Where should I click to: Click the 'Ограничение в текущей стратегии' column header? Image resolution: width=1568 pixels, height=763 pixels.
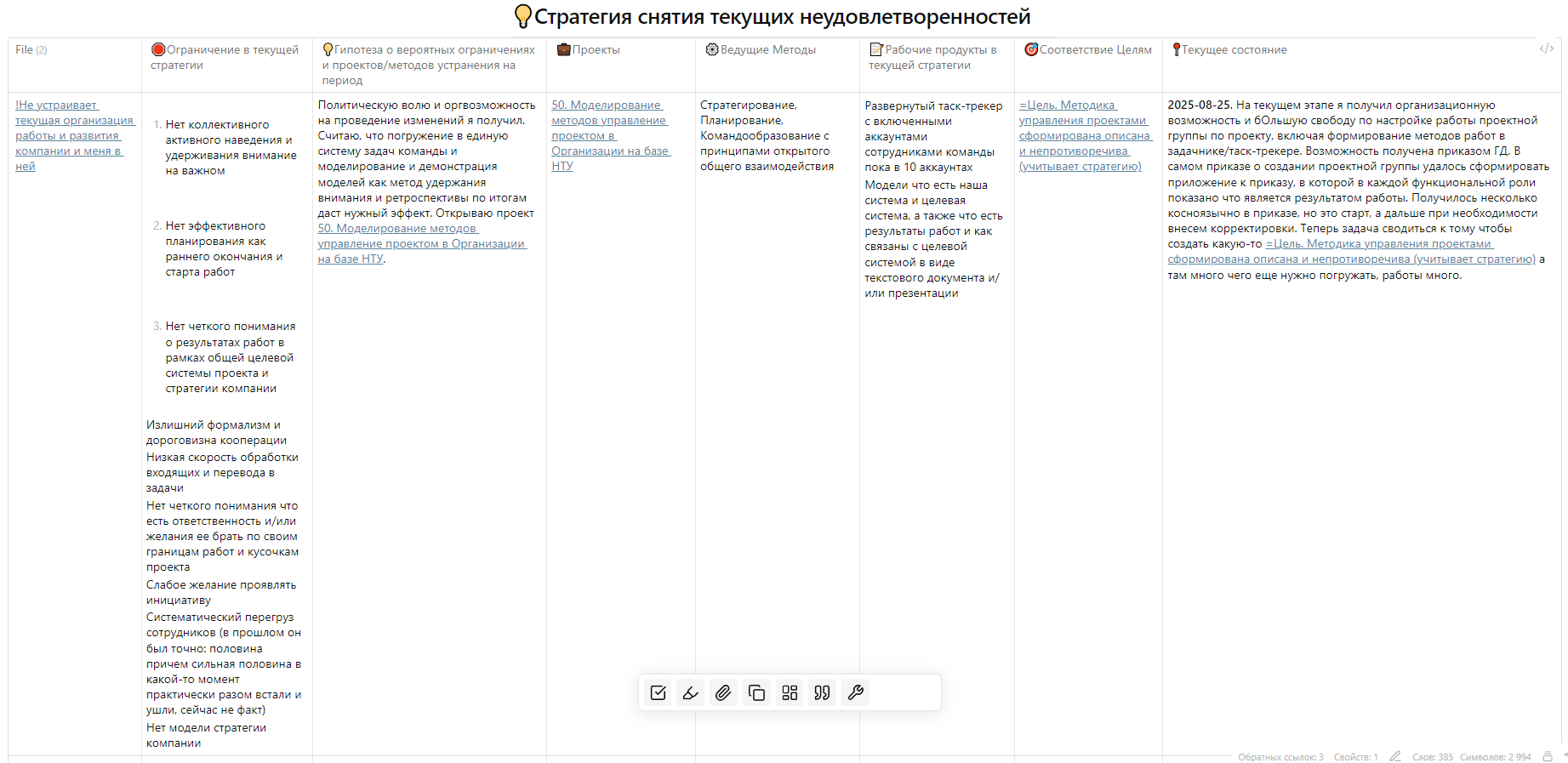[x=225, y=57]
